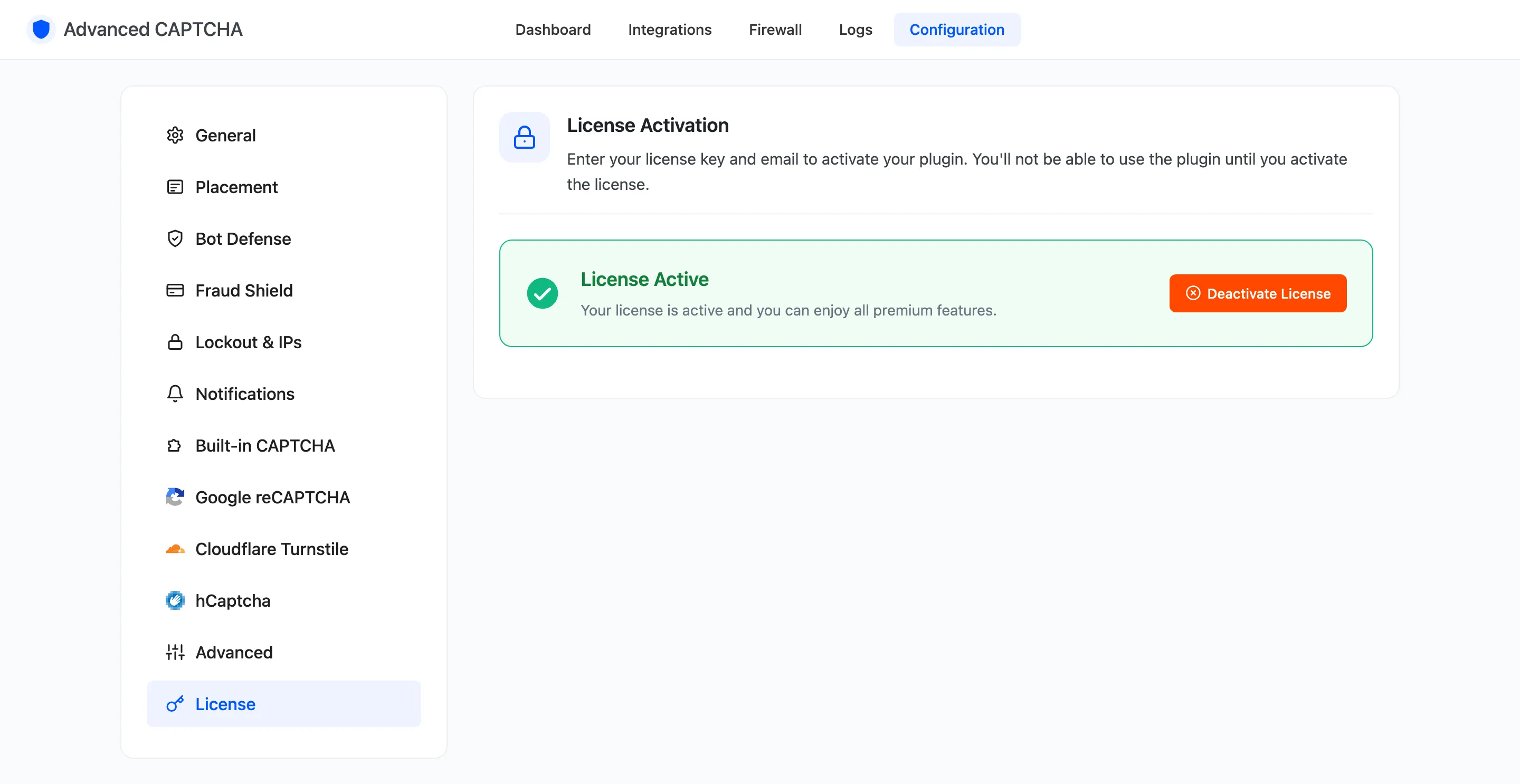Click the License Active status heading
This screenshot has height=784, width=1520.
tap(644, 279)
